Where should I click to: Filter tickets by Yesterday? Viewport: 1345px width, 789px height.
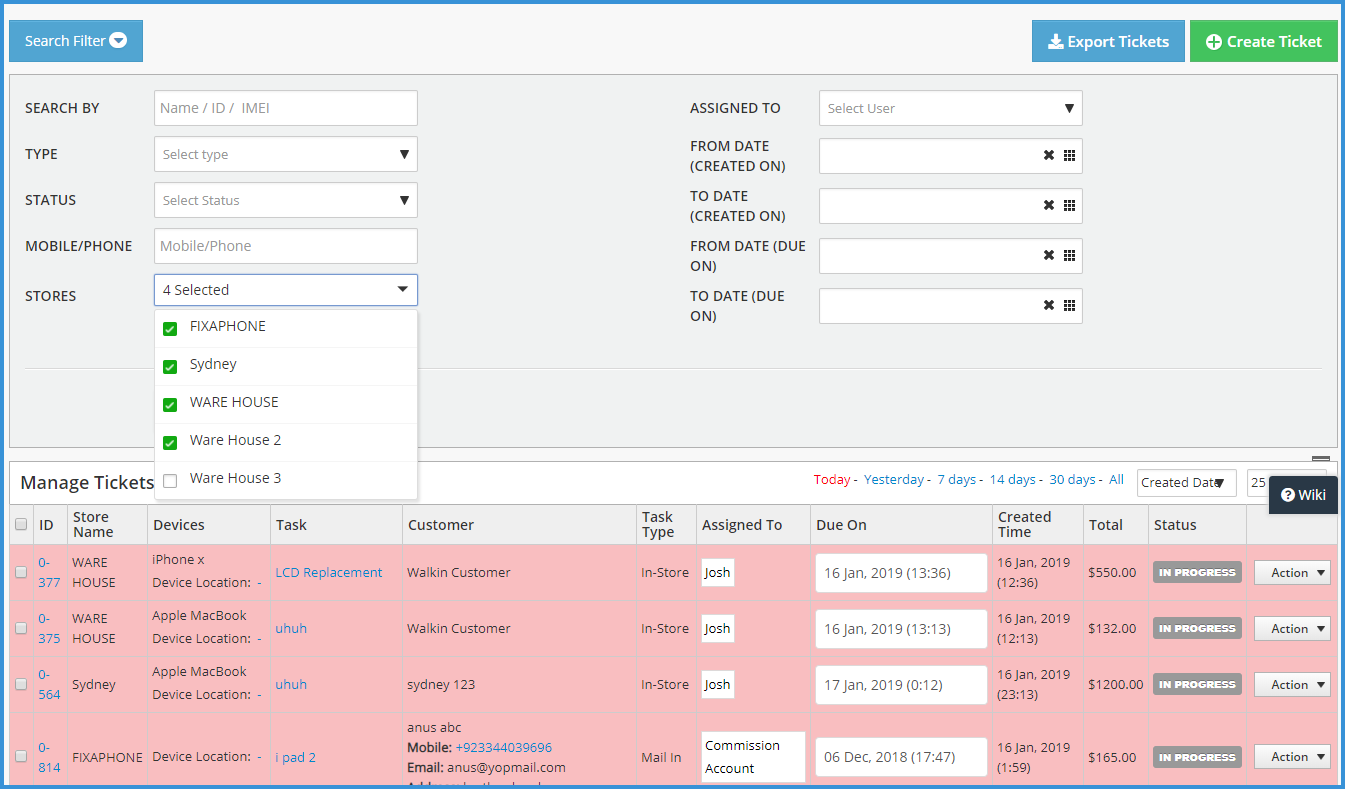(894, 480)
